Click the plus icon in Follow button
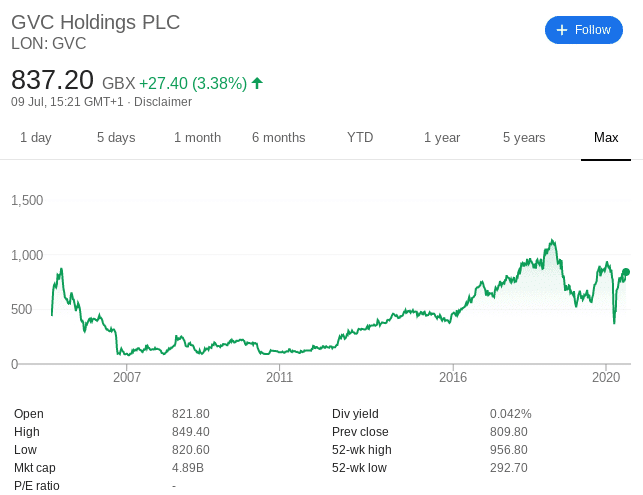This screenshot has width=643, height=495. 561,30
